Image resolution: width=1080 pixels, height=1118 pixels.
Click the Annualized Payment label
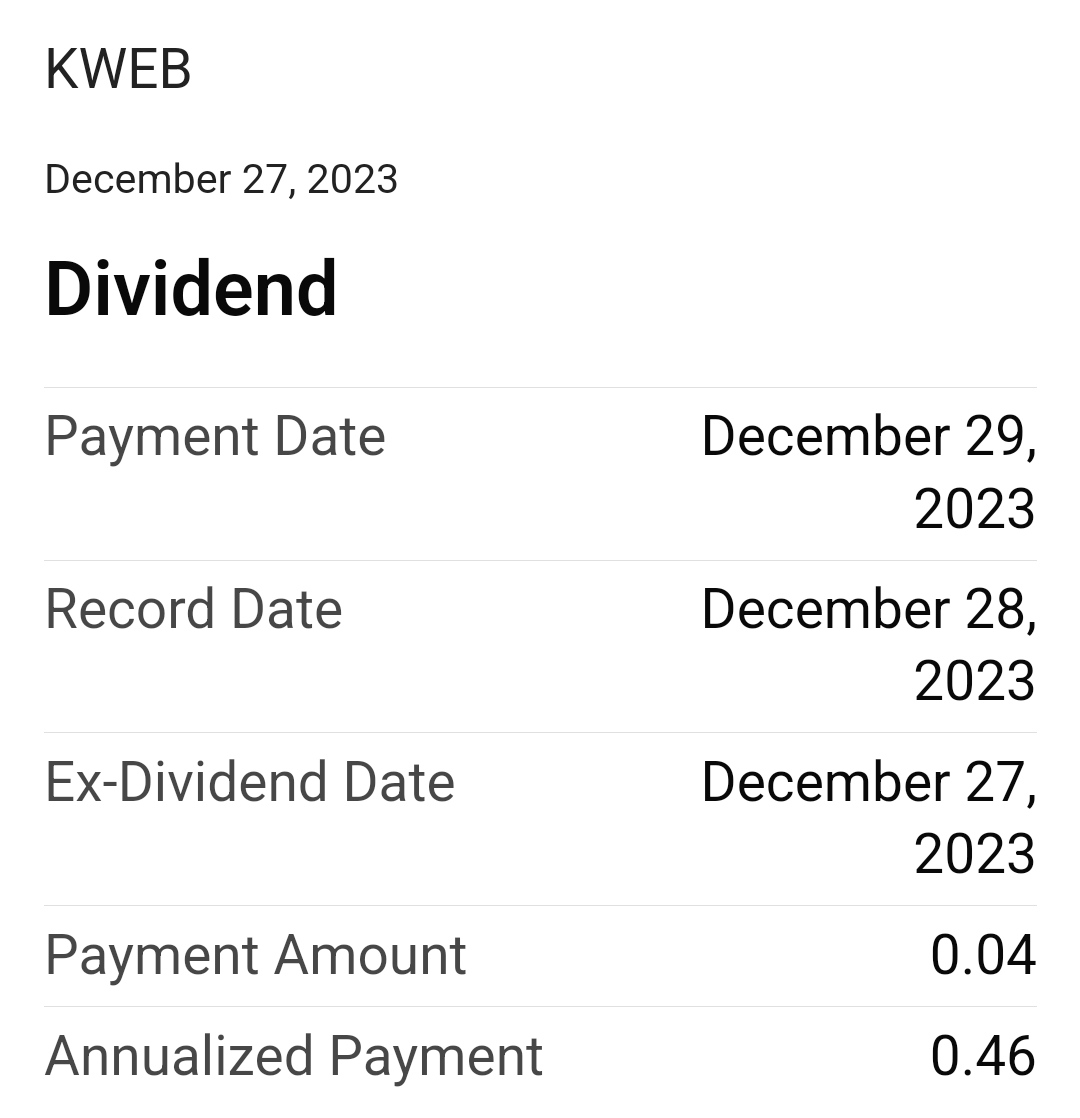[294, 1056]
